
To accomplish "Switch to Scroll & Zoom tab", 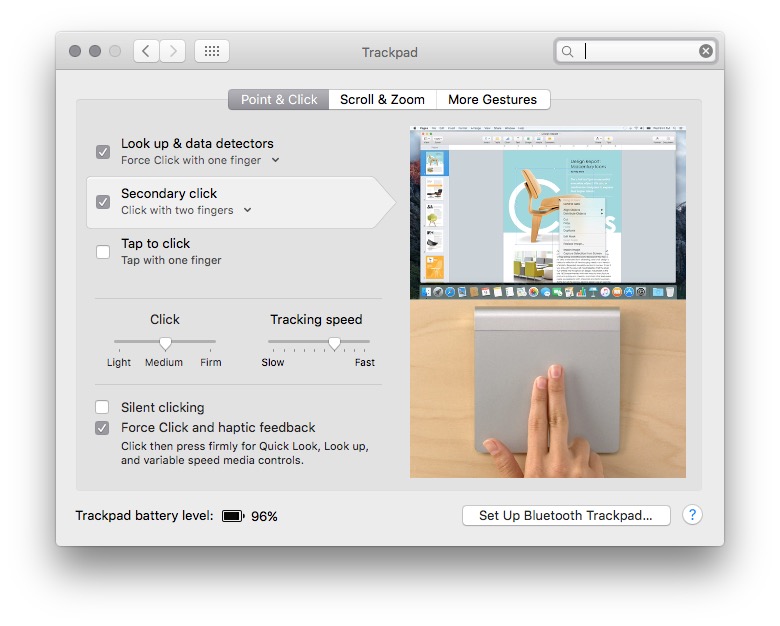I will point(382,99).
